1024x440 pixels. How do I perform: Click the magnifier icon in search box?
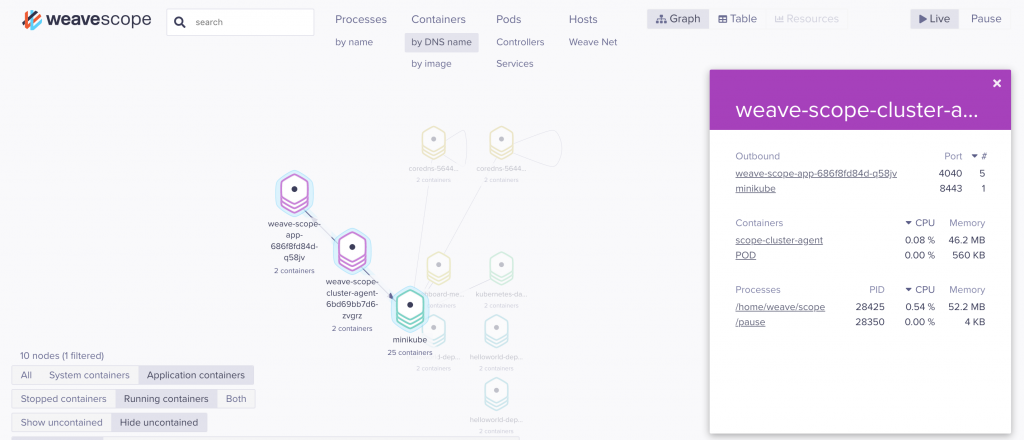coord(180,22)
